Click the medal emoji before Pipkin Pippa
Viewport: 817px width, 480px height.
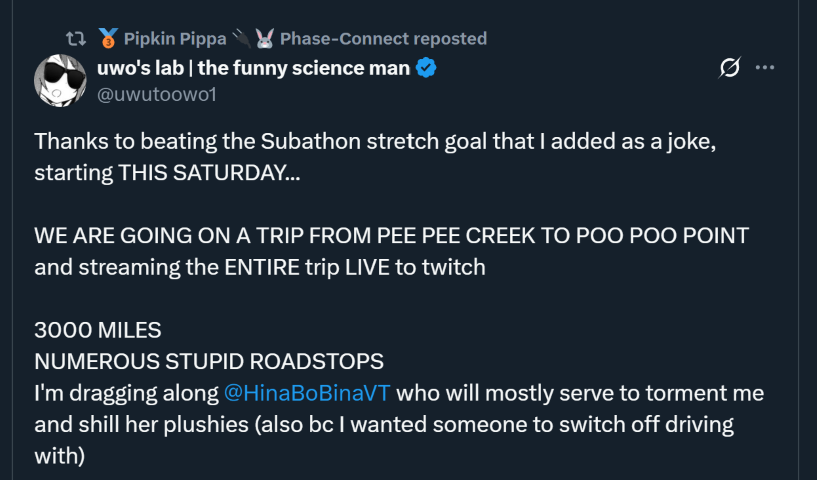point(108,39)
